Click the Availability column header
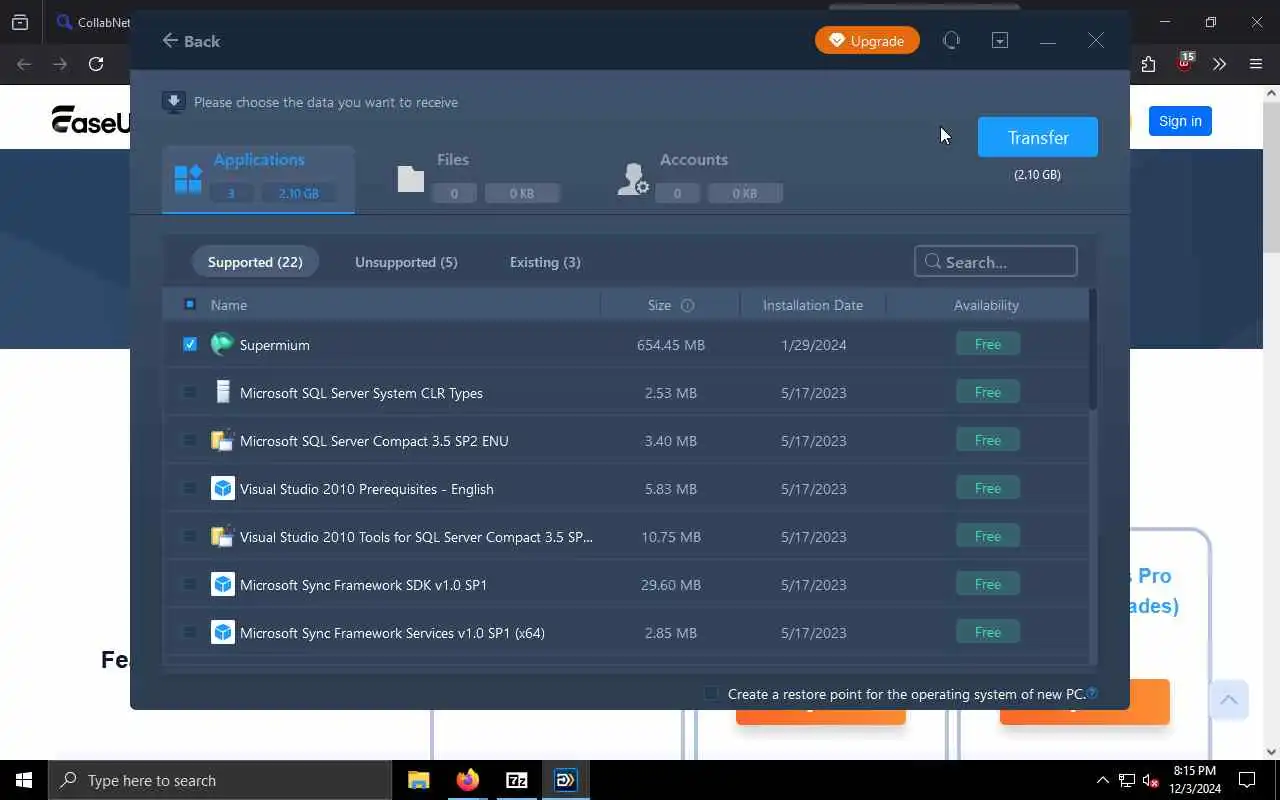Screen dimensions: 1280x800 tap(986, 305)
